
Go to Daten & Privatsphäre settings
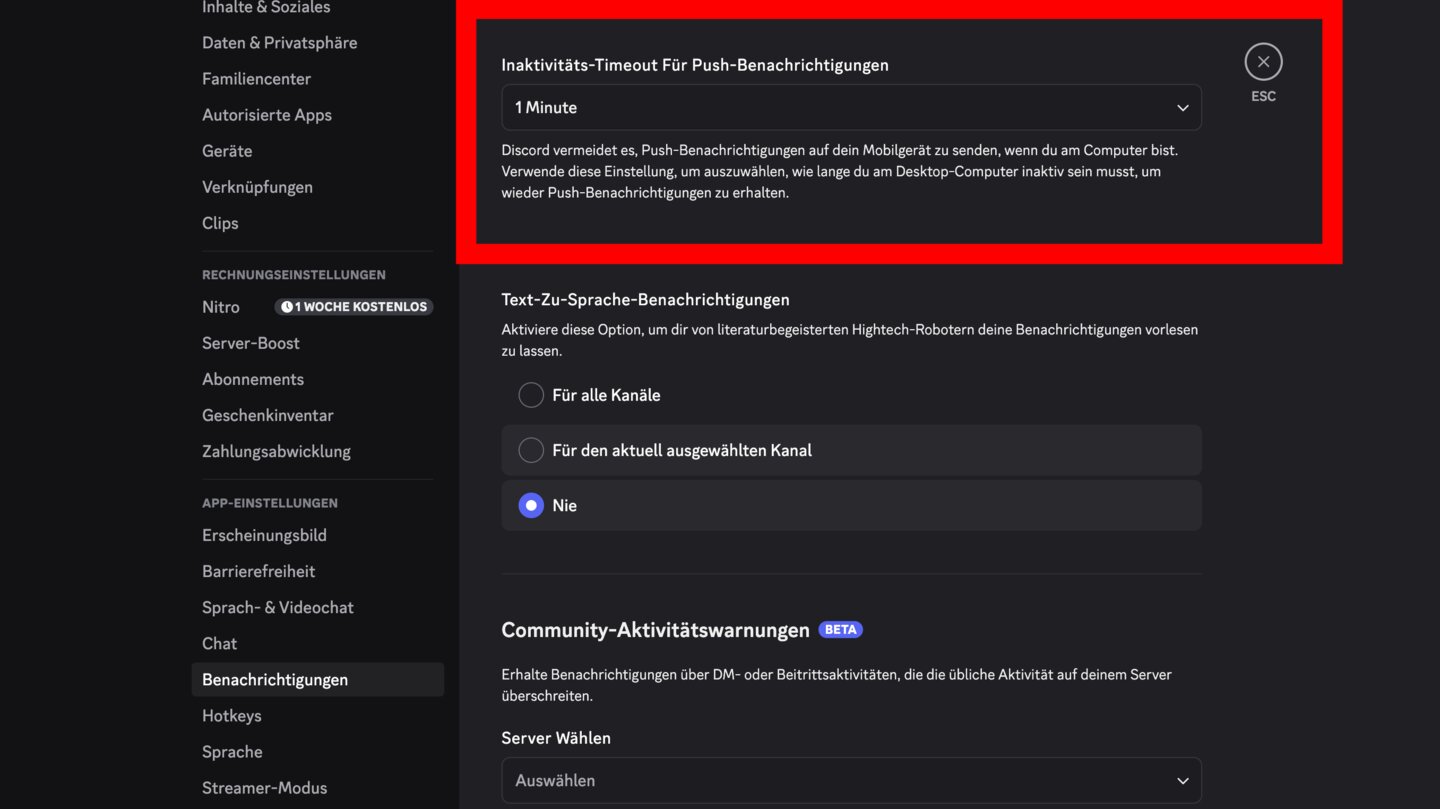(x=279, y=43)
